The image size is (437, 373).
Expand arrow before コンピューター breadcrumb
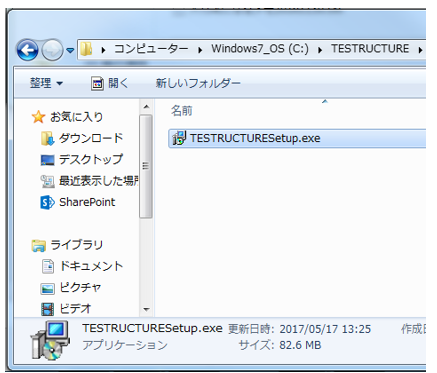pyautogui.click(x=103, y=50)
